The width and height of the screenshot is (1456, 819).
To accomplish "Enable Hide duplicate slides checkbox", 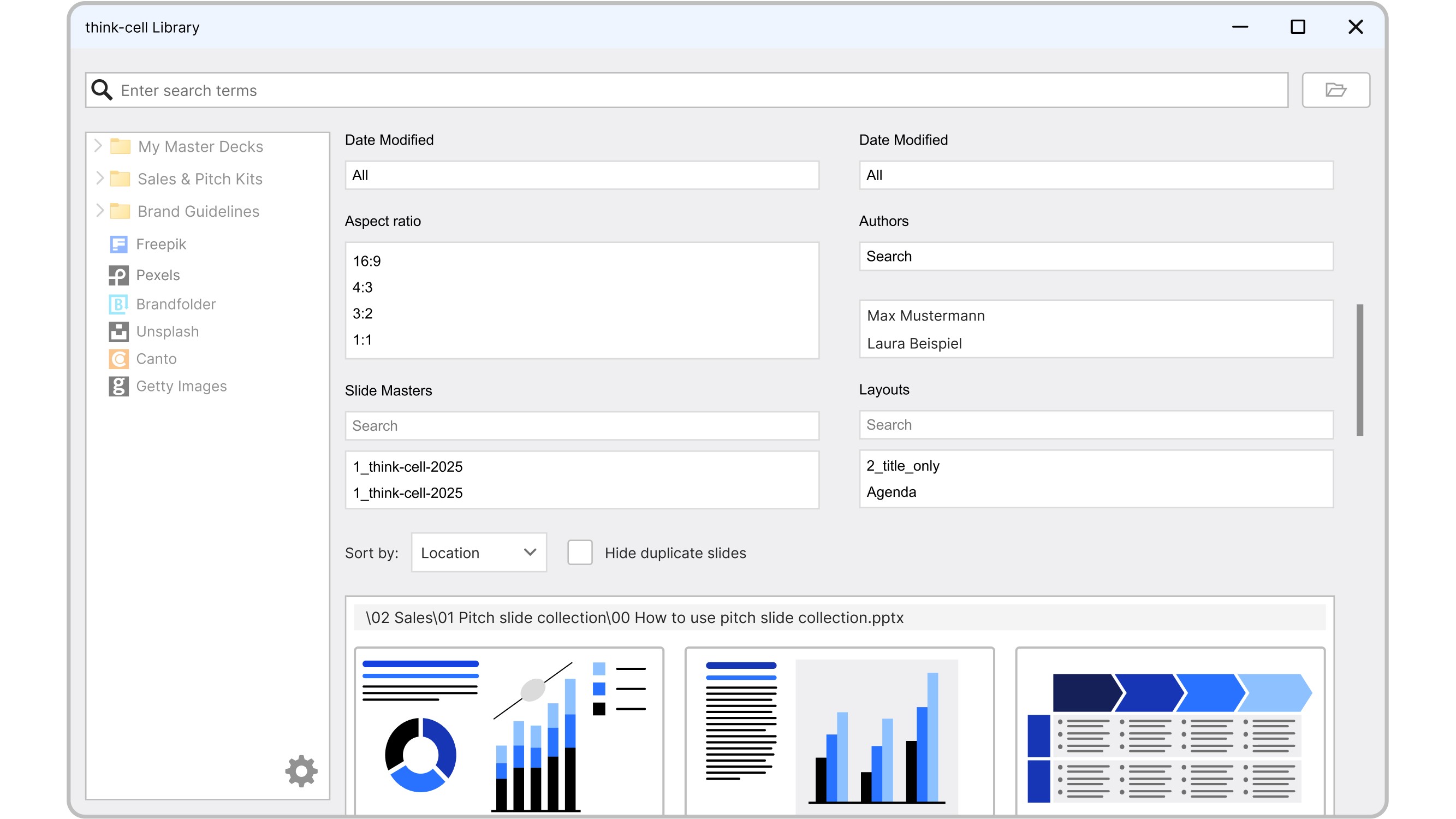I will (x=579, y=552).
